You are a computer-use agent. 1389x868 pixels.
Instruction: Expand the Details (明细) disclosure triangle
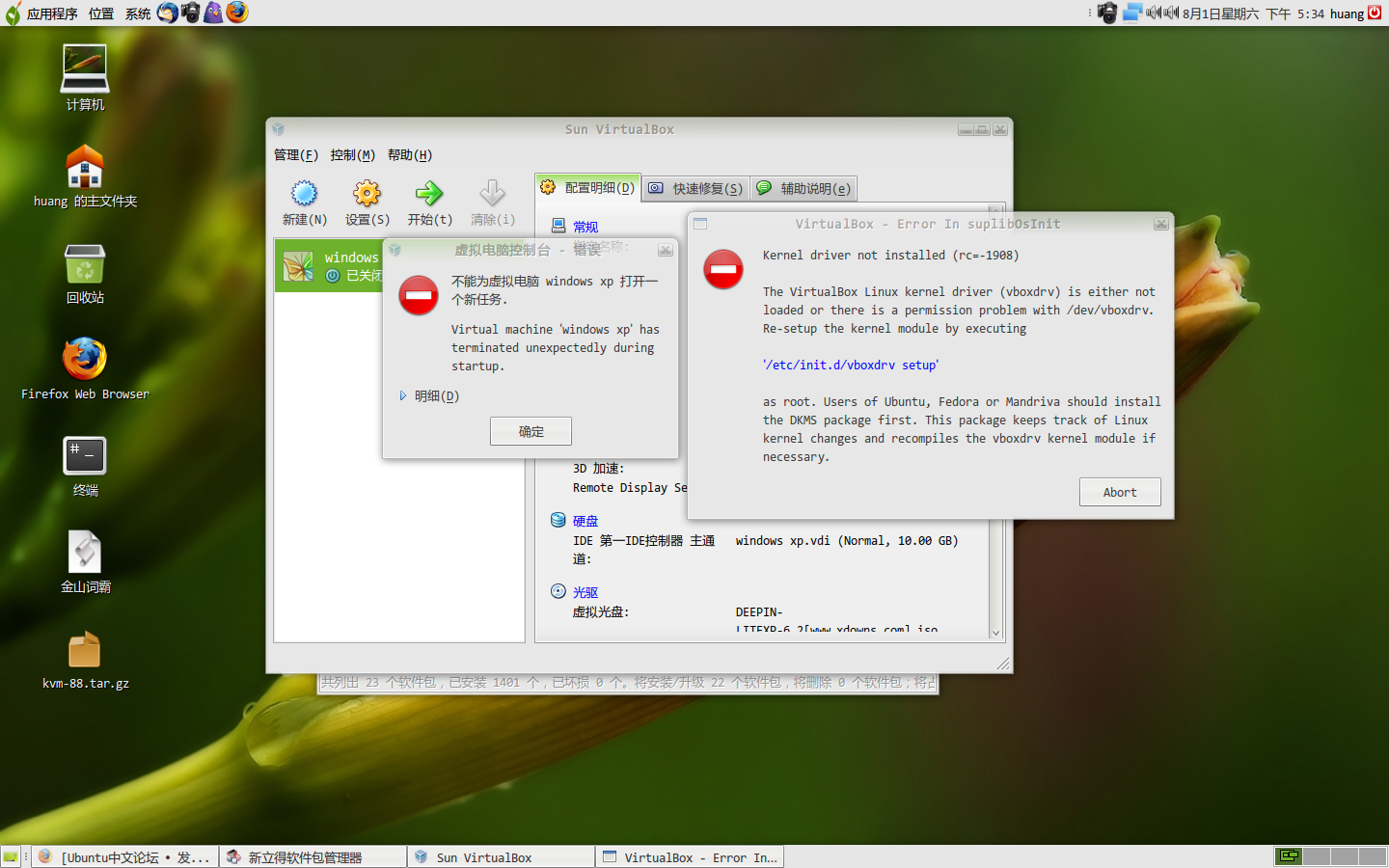point(403,396)
